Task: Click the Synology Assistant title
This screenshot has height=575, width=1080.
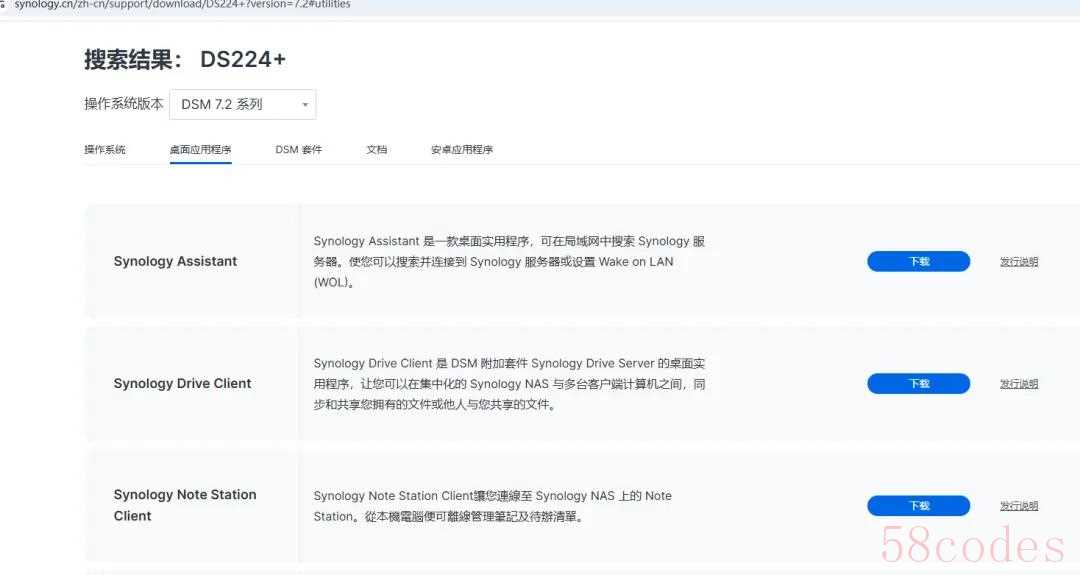Action: (x=175, y=262)
